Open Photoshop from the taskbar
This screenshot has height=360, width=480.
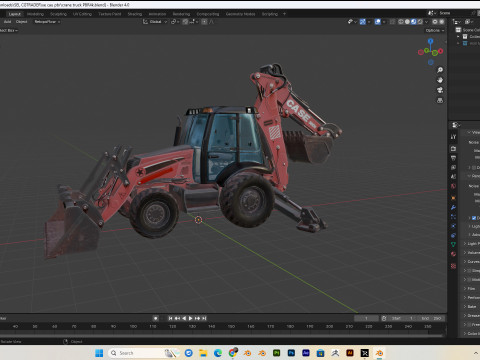[291, 353]
